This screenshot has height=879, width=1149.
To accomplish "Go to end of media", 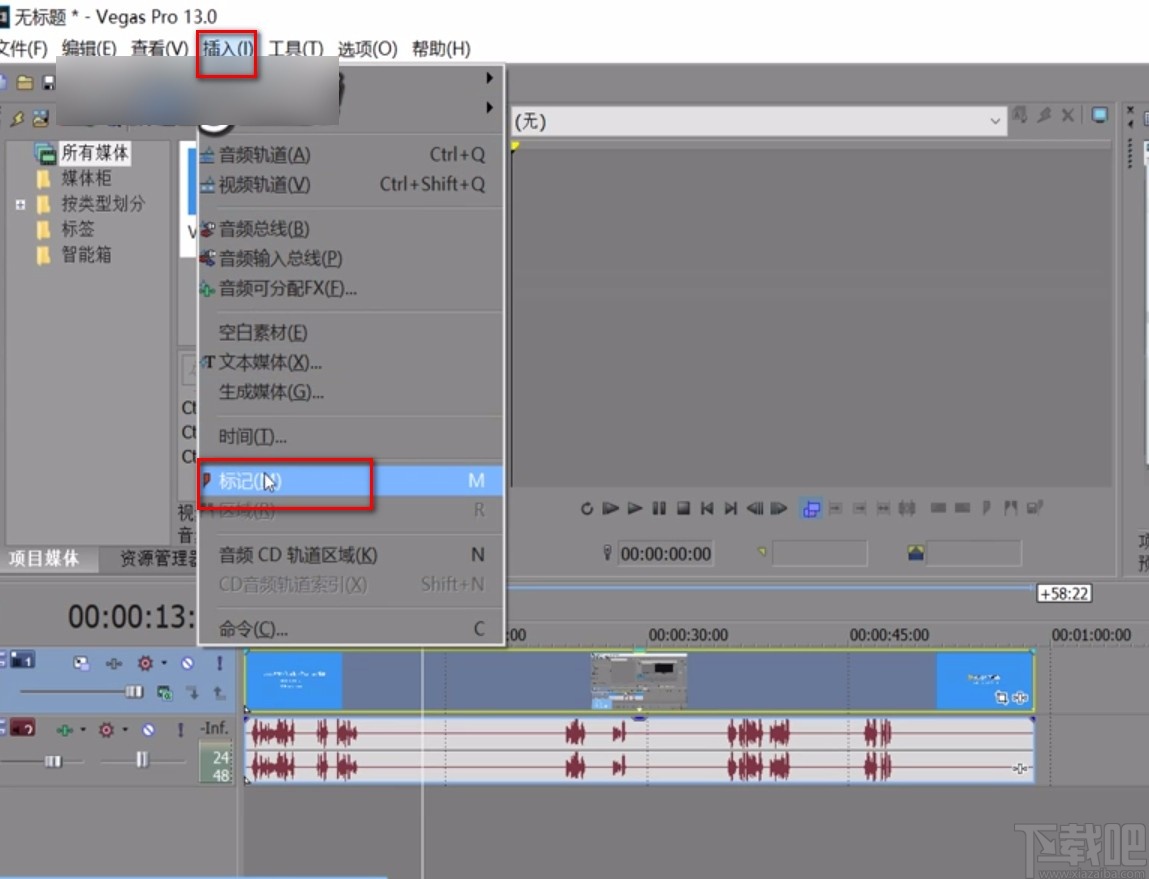I will pyautogui.click(x=731, y=508).
